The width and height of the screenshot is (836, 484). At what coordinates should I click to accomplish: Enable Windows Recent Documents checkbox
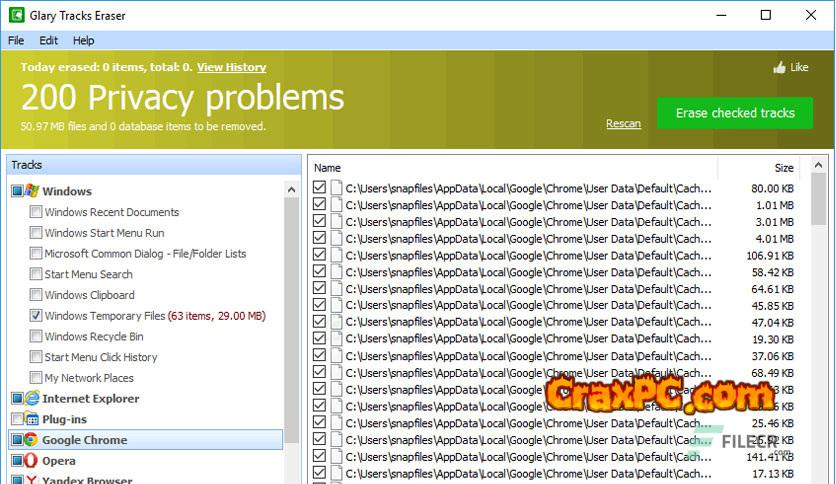click(36, 212)
